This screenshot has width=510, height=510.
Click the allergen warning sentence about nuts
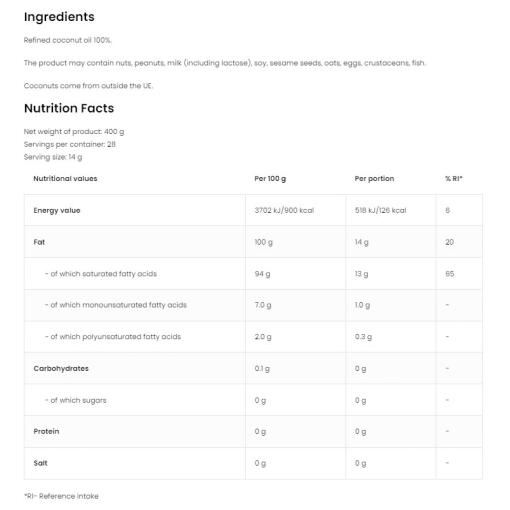[x=225, y=63]
